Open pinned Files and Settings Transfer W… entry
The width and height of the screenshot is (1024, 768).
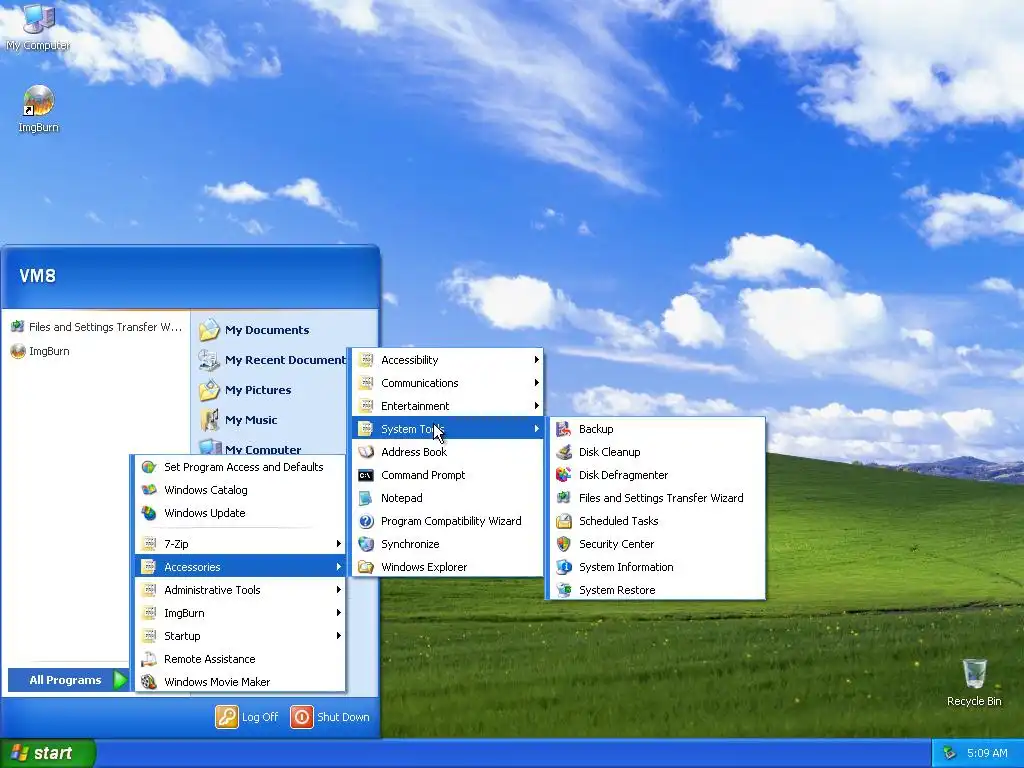pos(96,327)
